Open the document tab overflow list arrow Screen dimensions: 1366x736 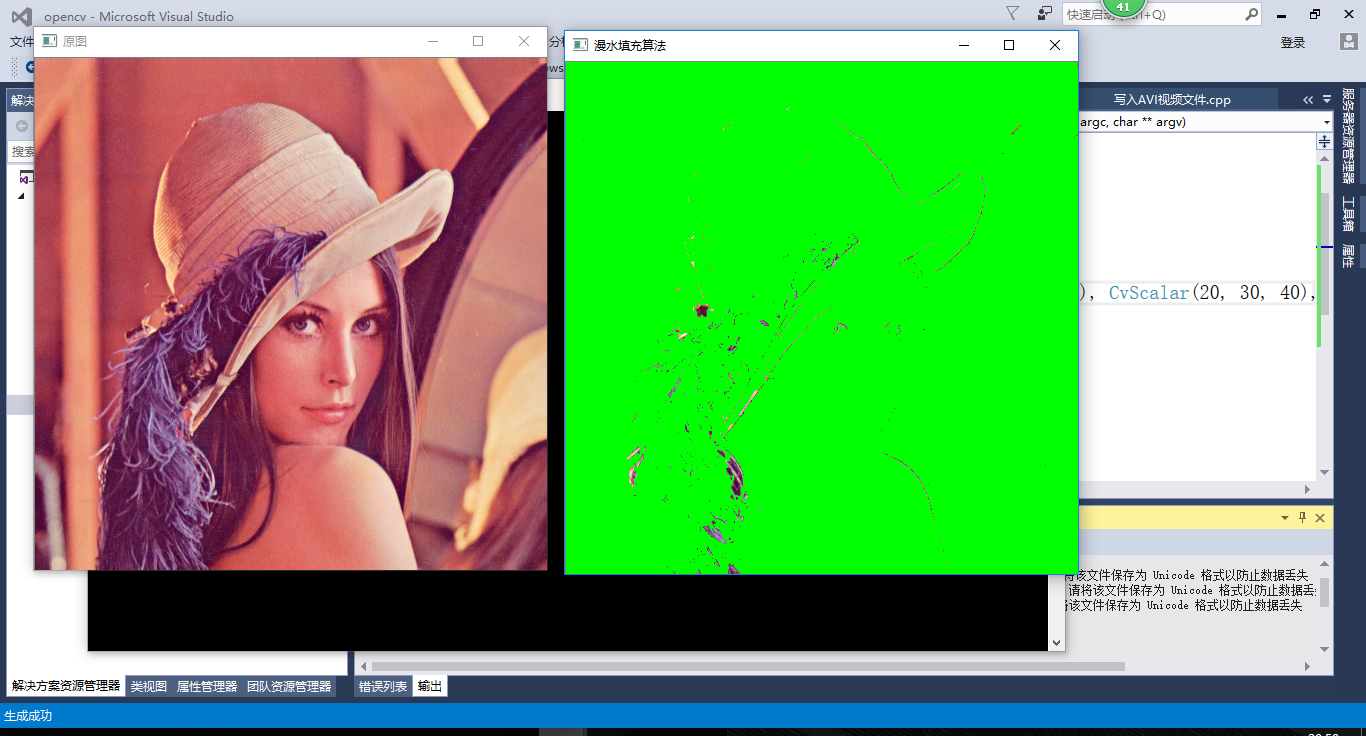[x=1327, y=99]
